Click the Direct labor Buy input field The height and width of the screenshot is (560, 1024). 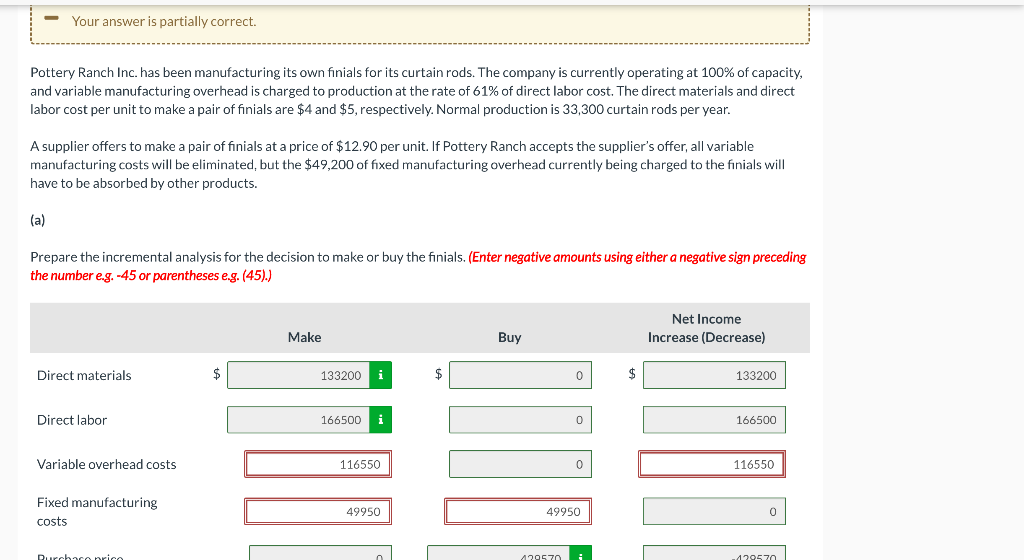tap(520, 420)
